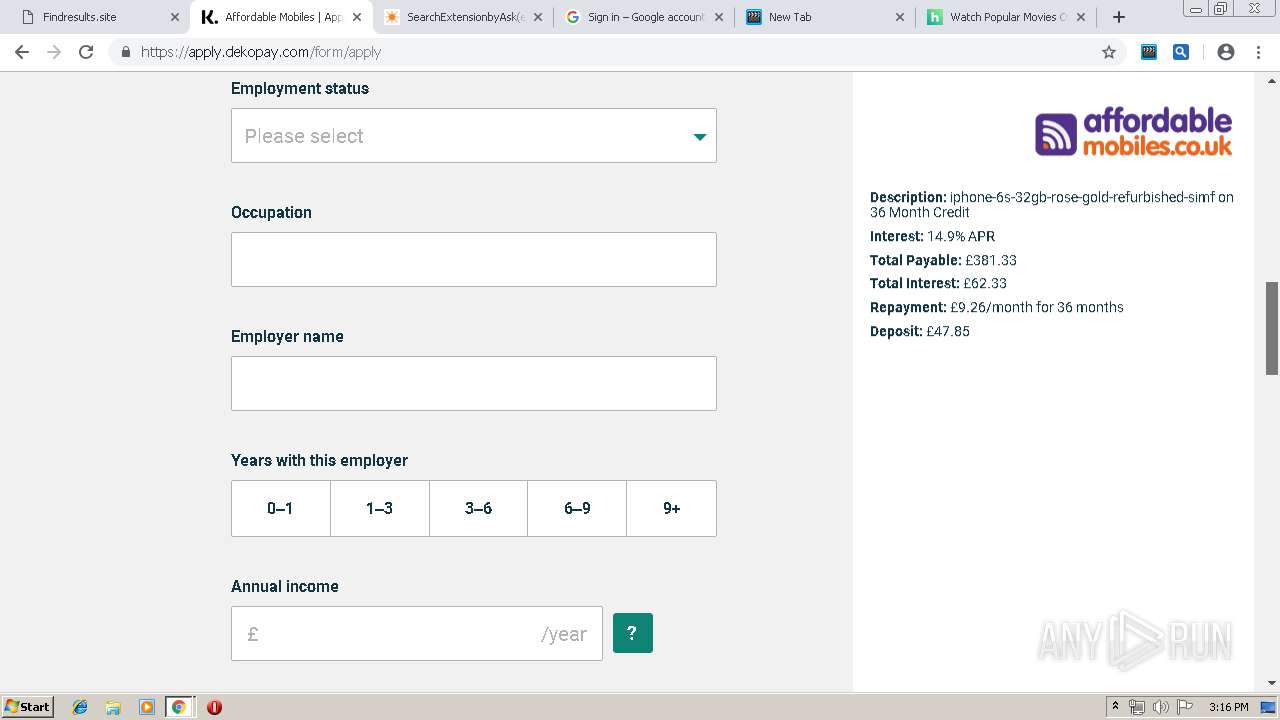Close the Affordable Mobiles tab
1280x720 pixels.
tap(357, 17)
